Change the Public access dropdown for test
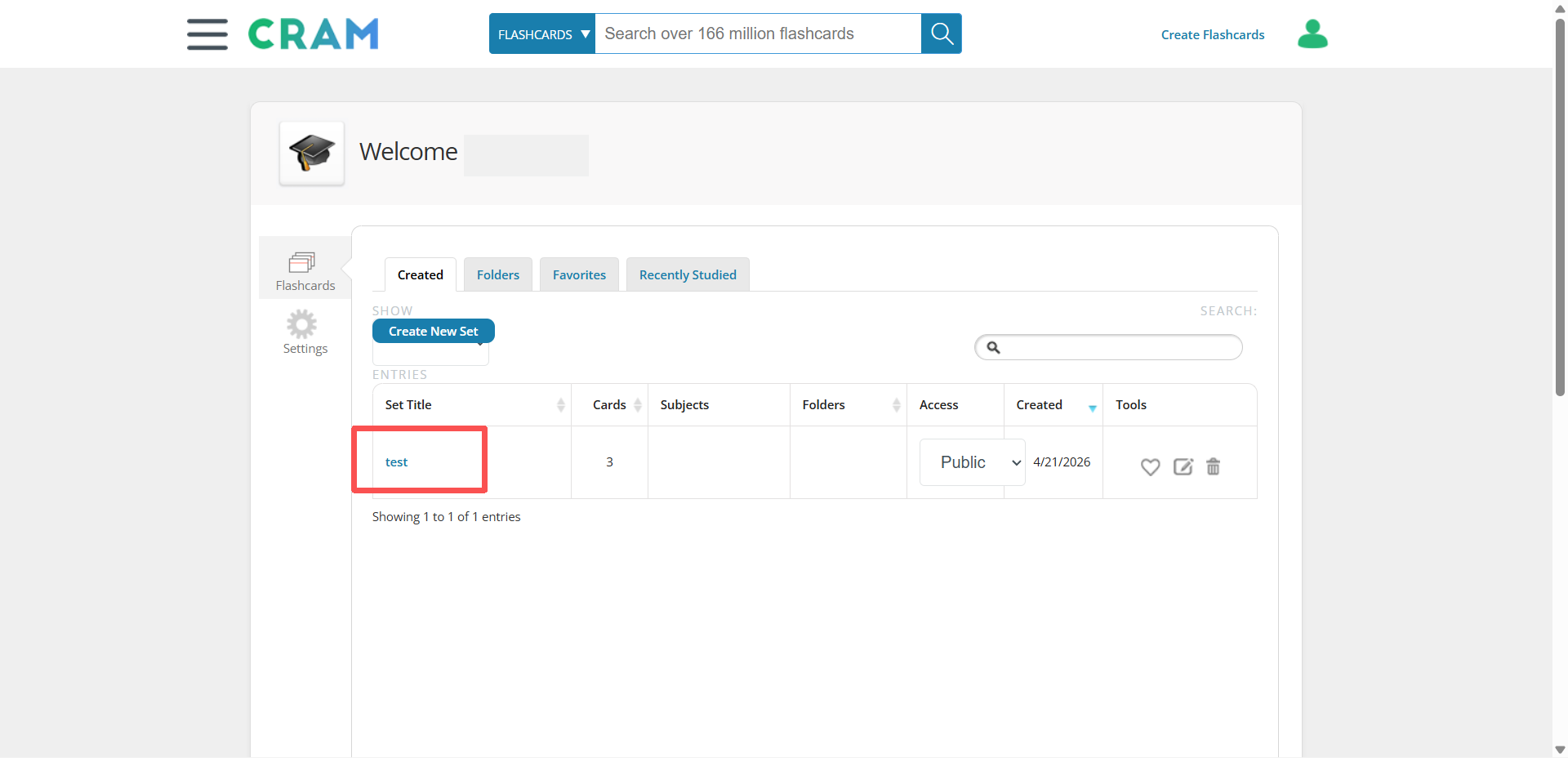The height and width of the screenshot is (758, 1568). (972, 462)
